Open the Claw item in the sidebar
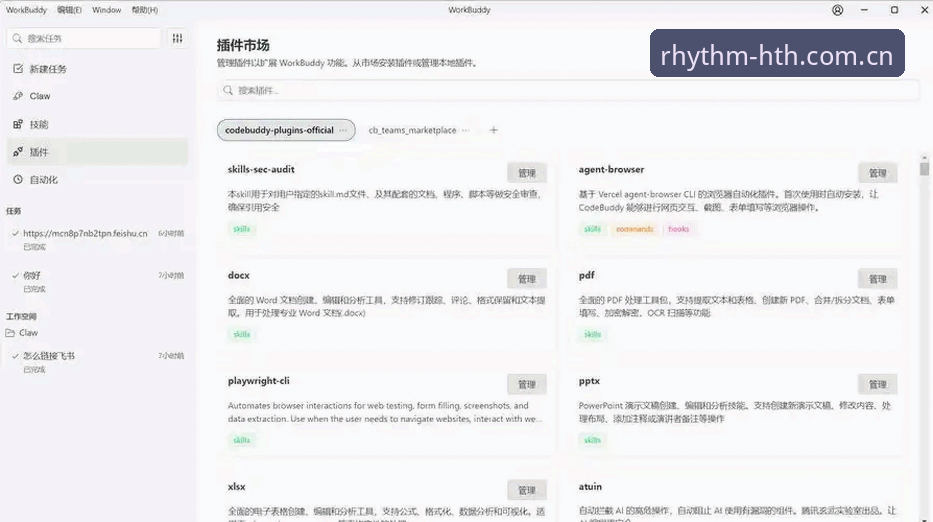The width and height of the screenshot is (933, 522). pos(98,96)
